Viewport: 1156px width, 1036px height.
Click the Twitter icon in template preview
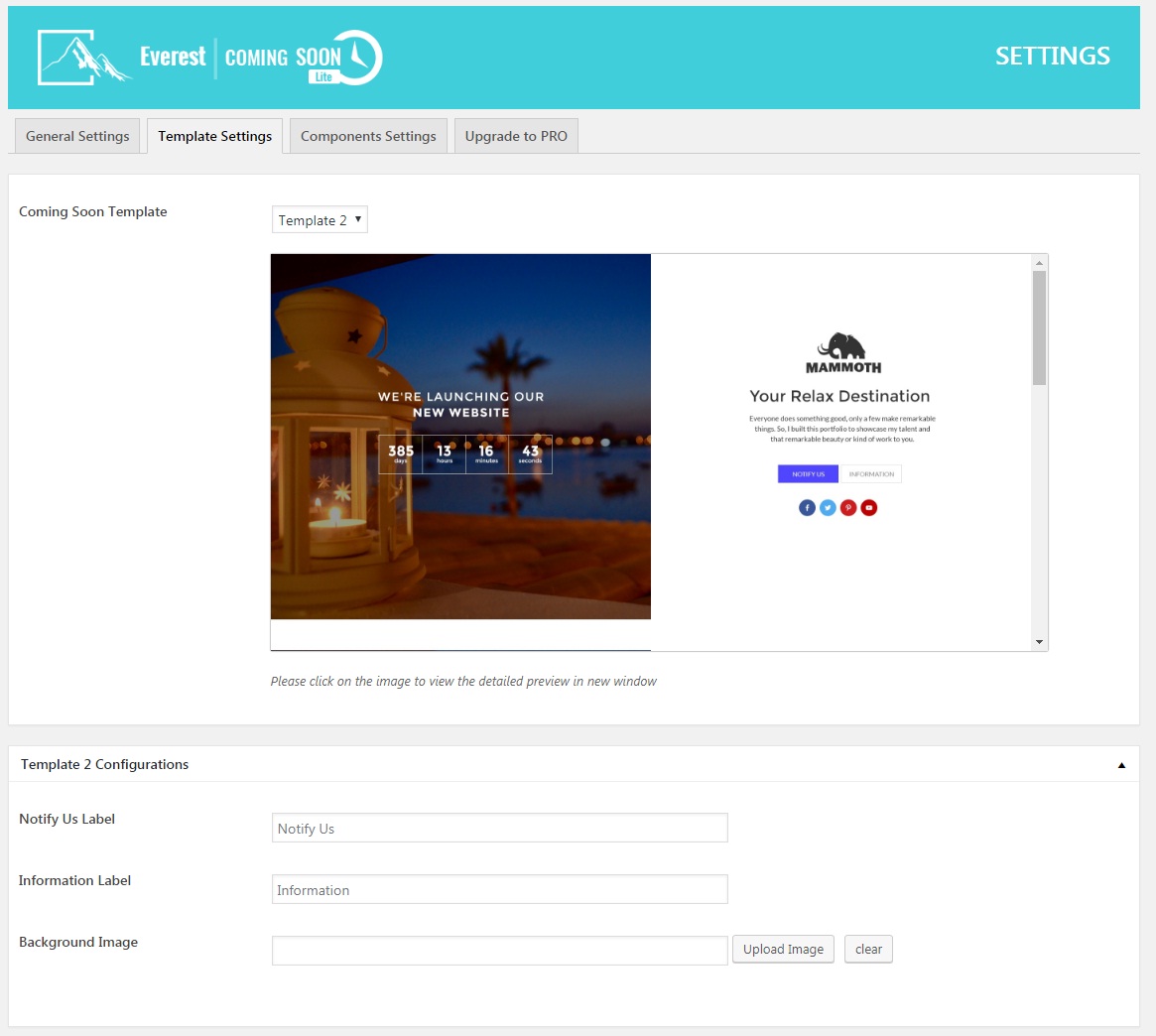828,507
